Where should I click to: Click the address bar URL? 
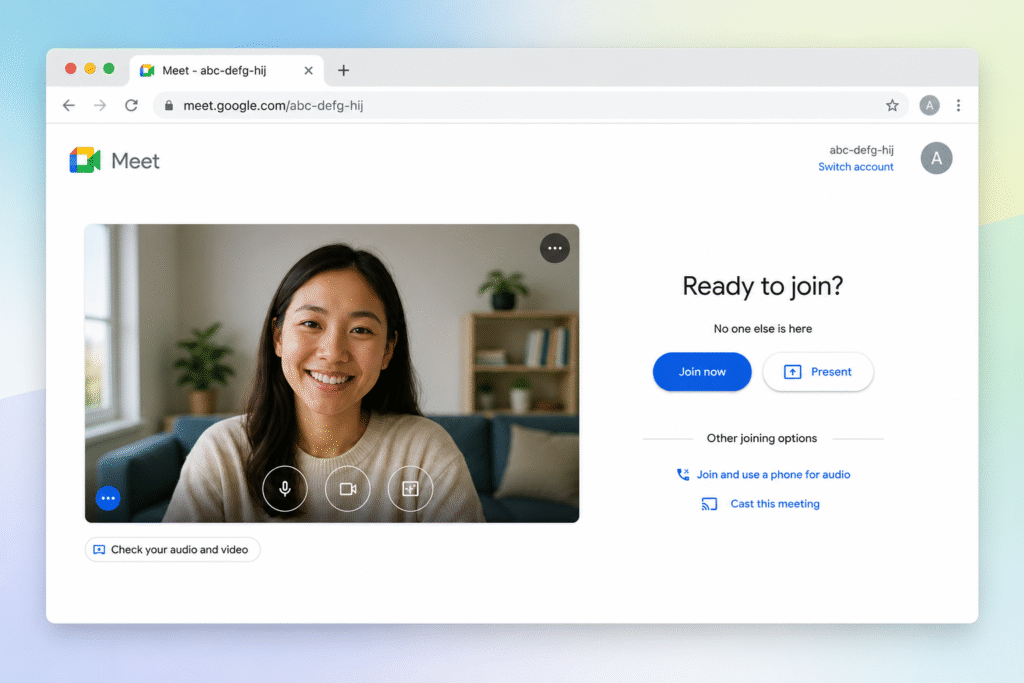pos(273,106)
